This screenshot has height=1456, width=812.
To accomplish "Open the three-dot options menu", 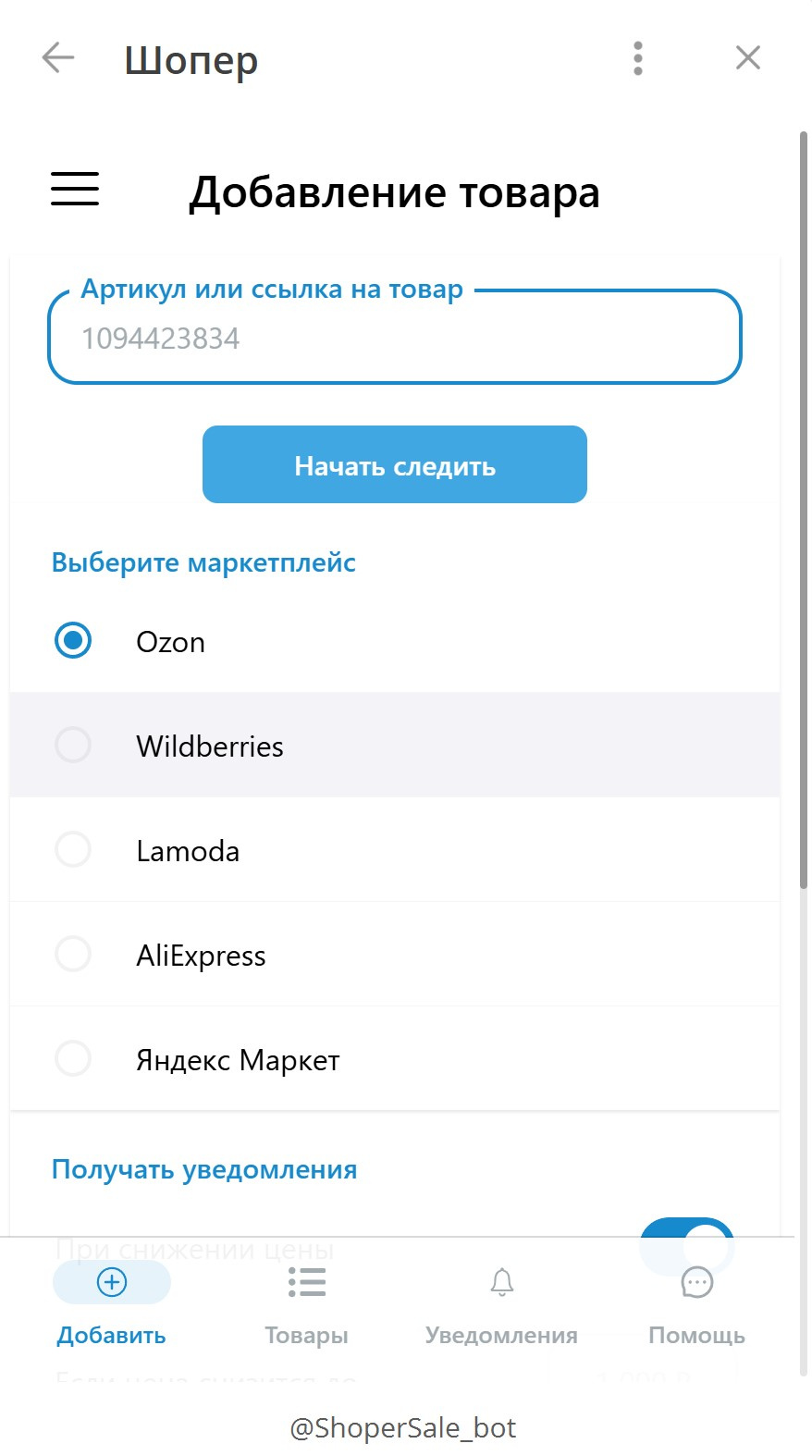I will click(x=637, y=58).
